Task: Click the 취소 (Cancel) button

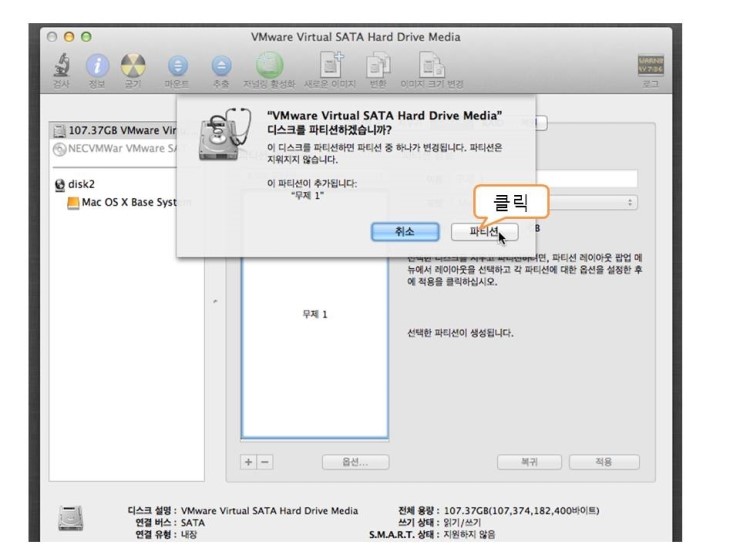Action: [405, 232]
